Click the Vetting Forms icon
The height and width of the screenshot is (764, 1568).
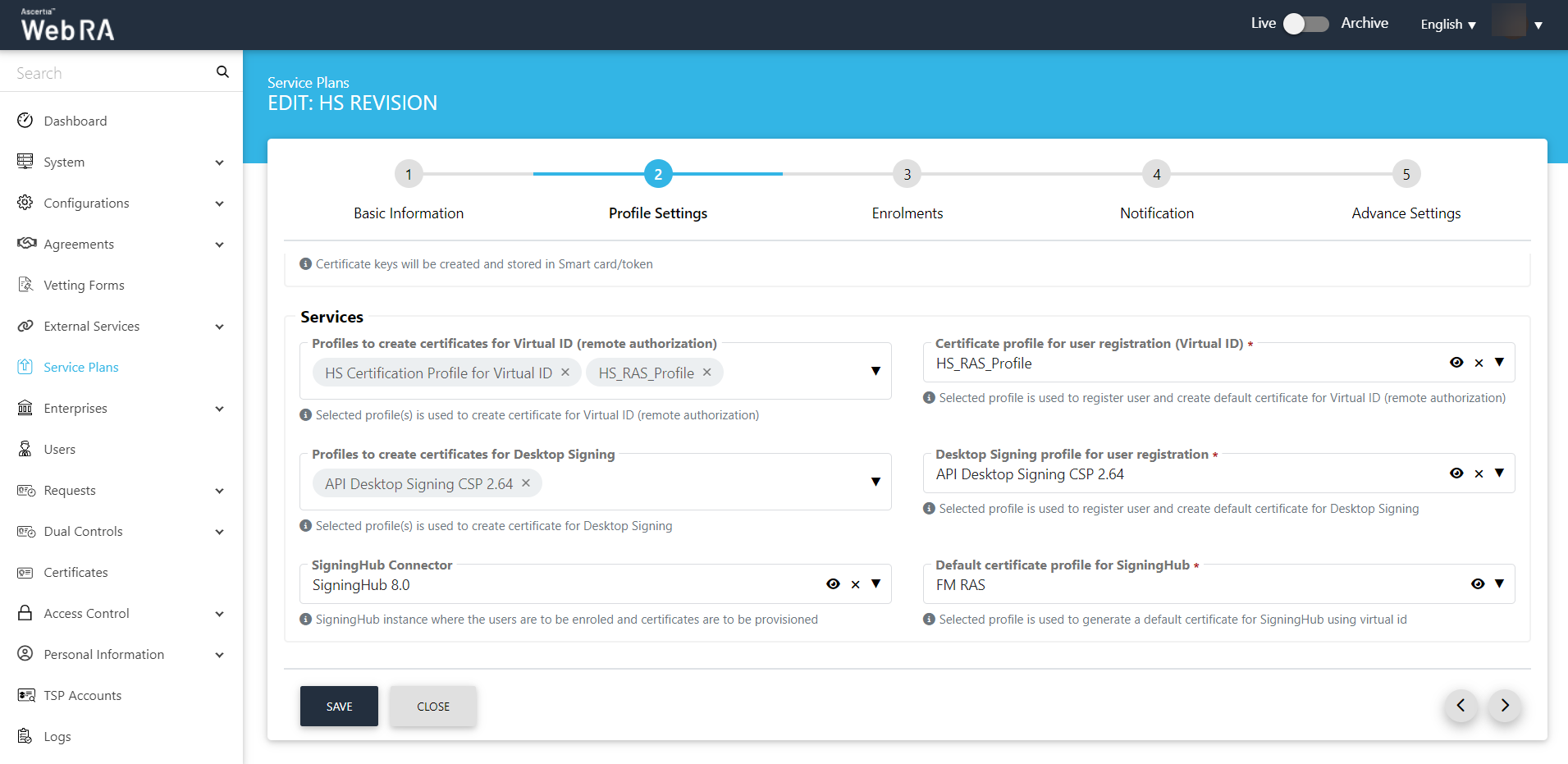[x=25, y=285]
